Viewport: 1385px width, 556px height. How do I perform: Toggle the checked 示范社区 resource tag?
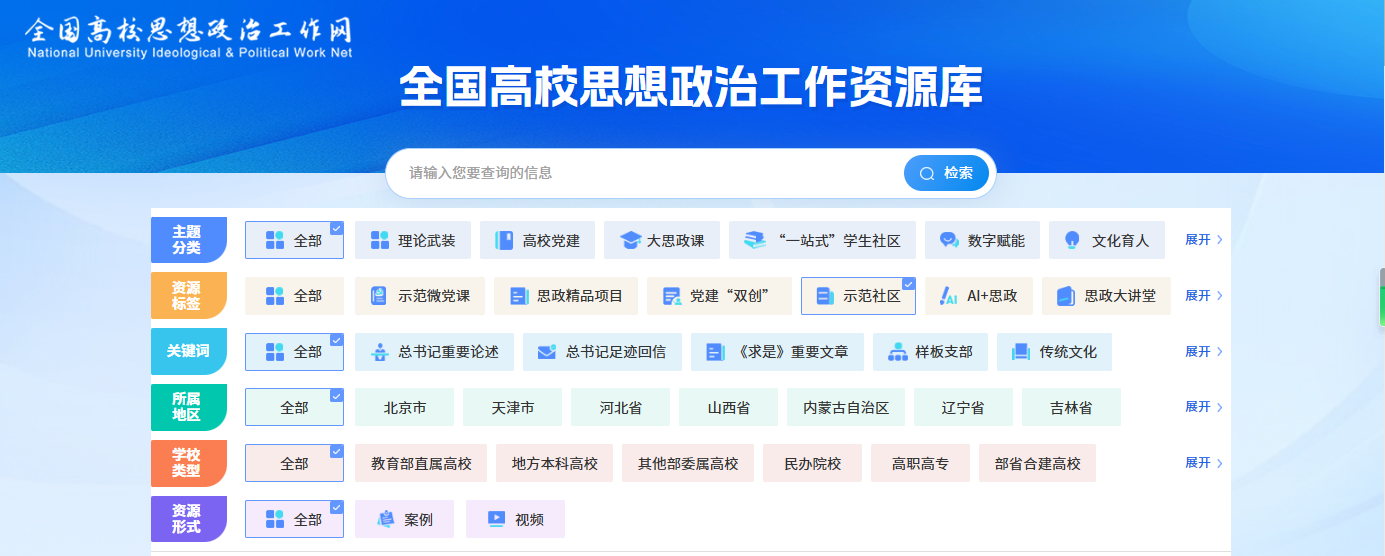coord(858,296)
